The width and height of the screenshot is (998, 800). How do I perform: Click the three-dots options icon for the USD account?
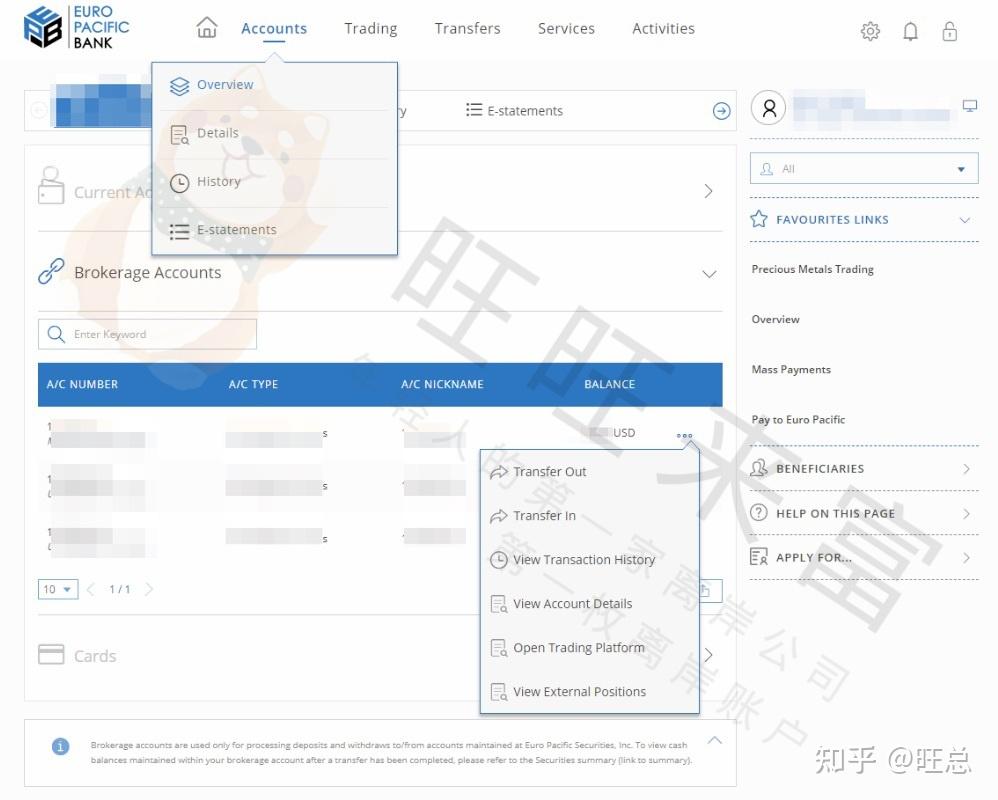click(684, 436)
